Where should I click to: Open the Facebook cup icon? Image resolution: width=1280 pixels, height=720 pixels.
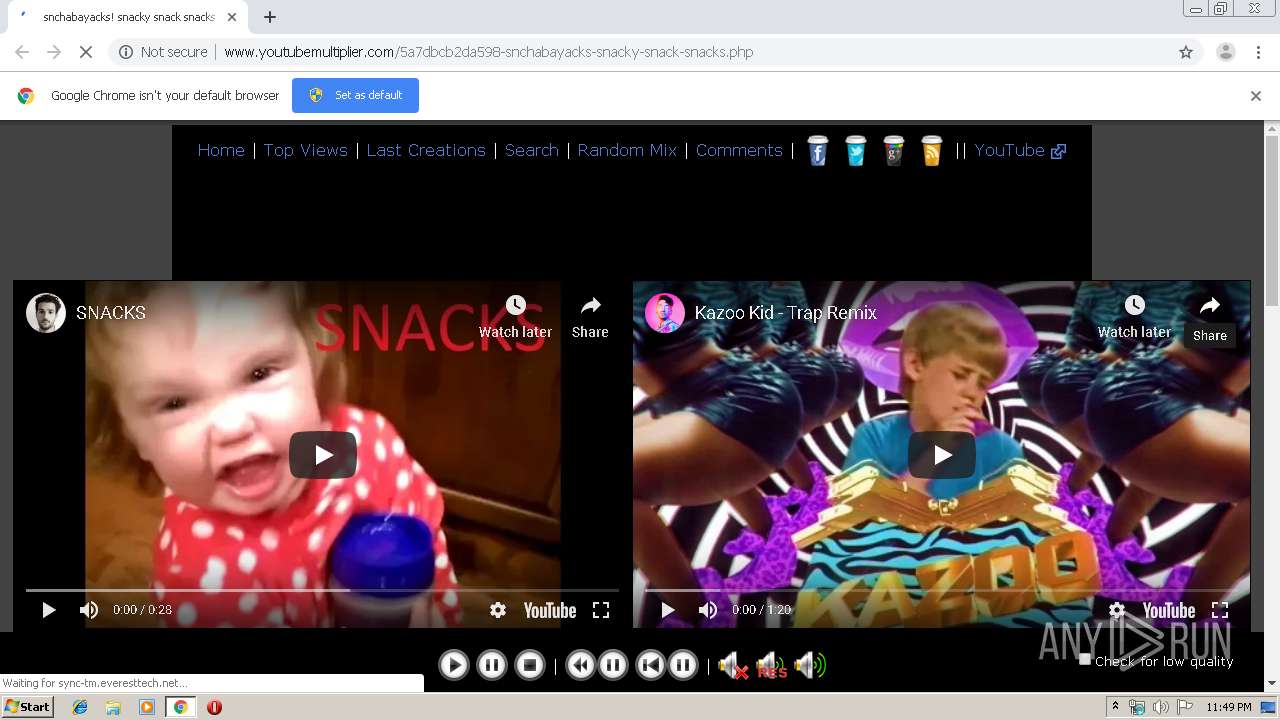[x=818, y=150]
